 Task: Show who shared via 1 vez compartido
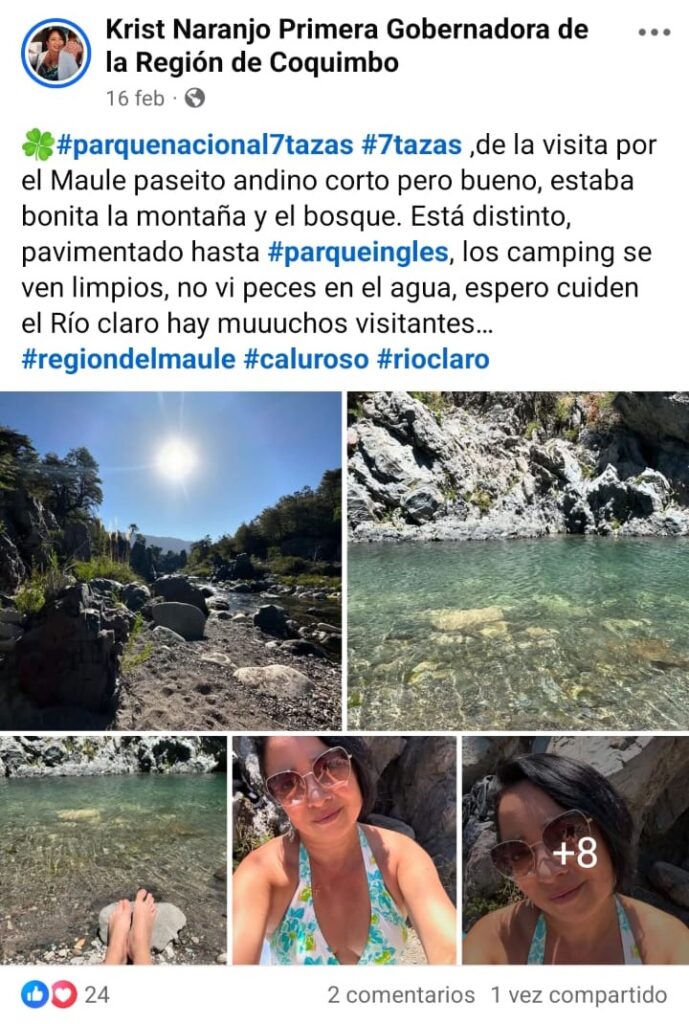[x=579, y=995]
